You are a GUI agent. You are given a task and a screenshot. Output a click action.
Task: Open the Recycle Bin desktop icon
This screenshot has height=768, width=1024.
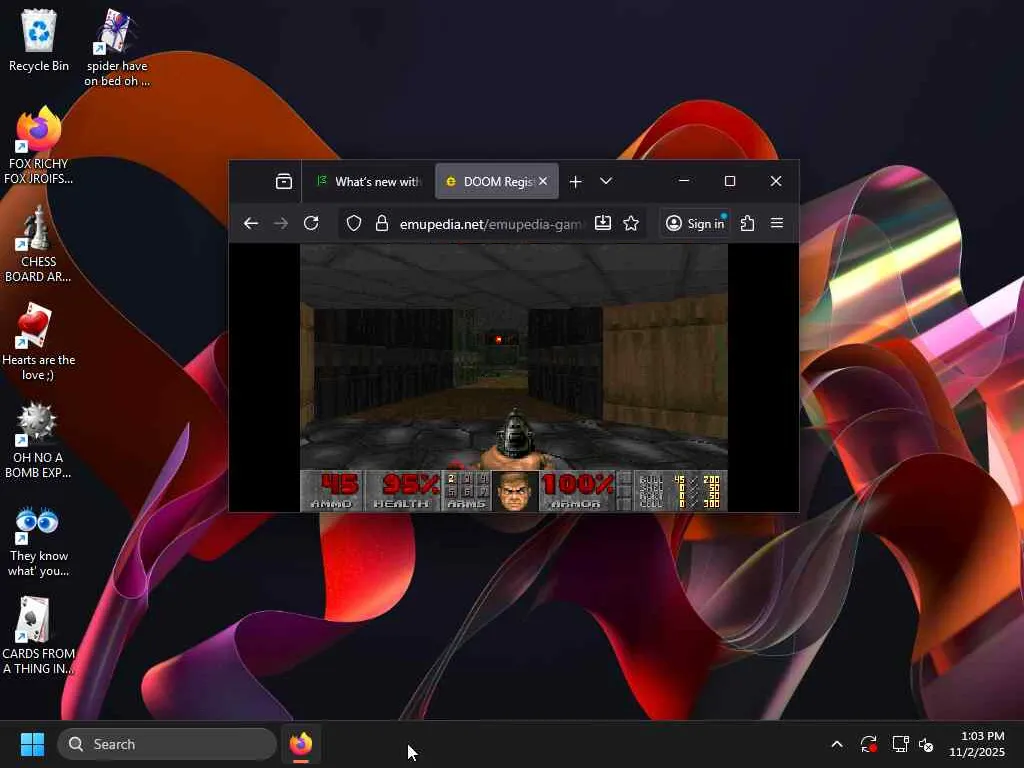click(39, 42)
